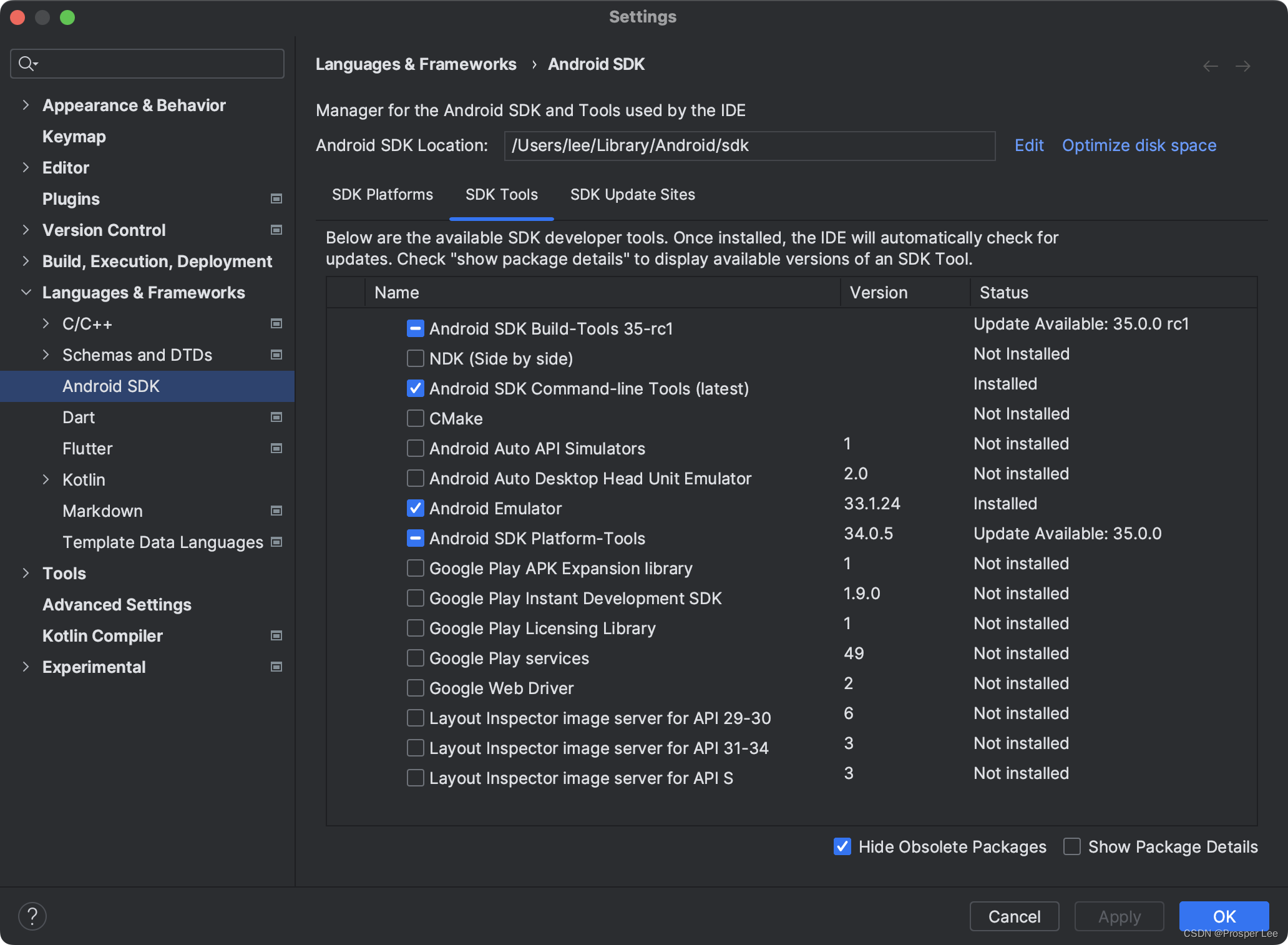Click the Edit SDK location link

[x=1029, y=145]
